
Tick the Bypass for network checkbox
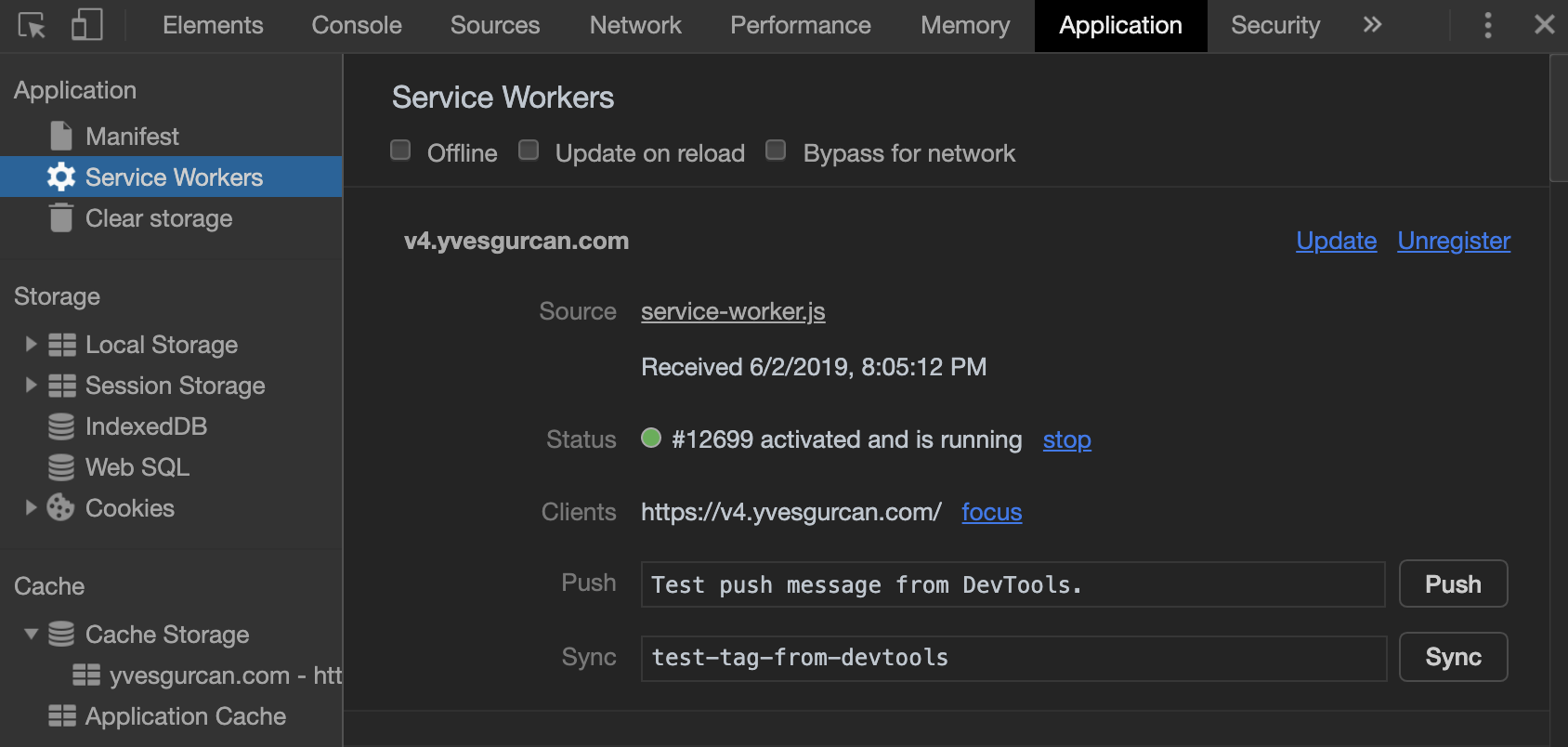pos(776,151)
